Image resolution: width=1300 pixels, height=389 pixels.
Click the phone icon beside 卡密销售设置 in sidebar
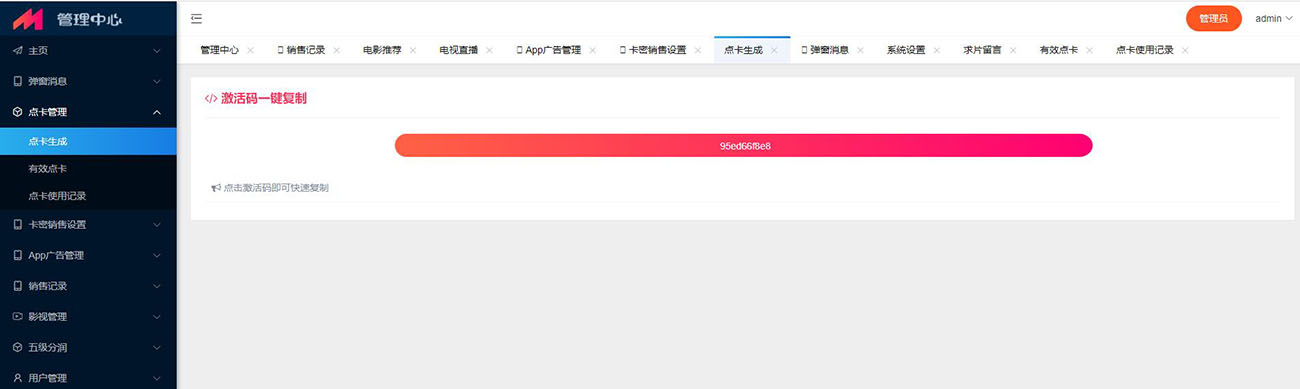[17, 224]
